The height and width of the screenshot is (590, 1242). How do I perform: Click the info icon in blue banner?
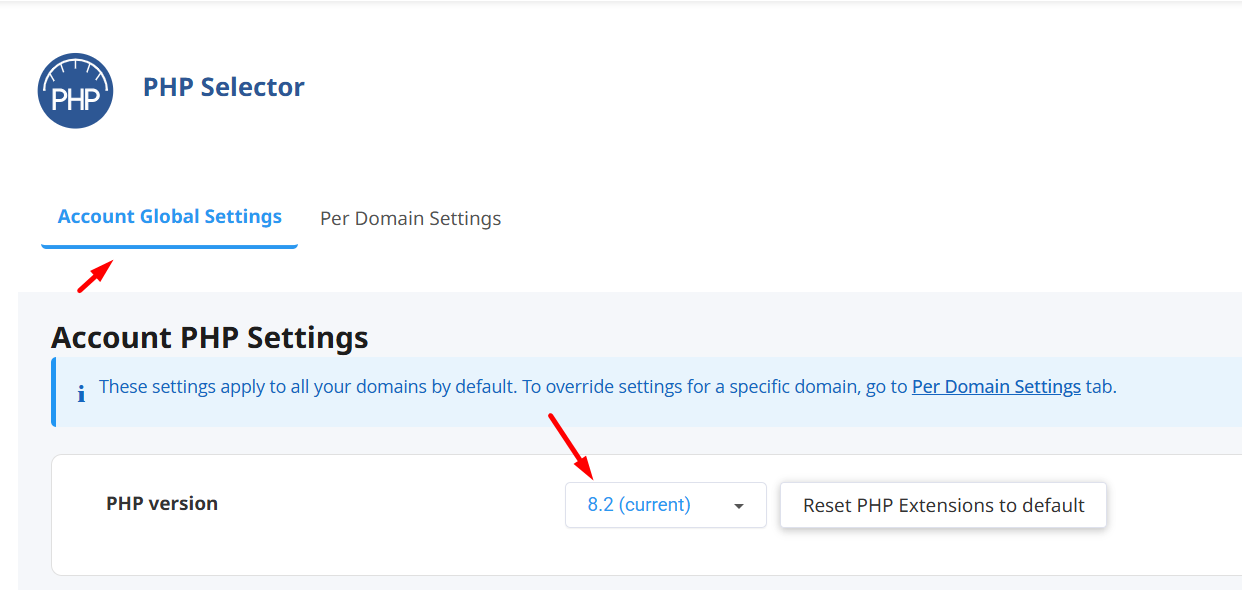click(81, 393)
